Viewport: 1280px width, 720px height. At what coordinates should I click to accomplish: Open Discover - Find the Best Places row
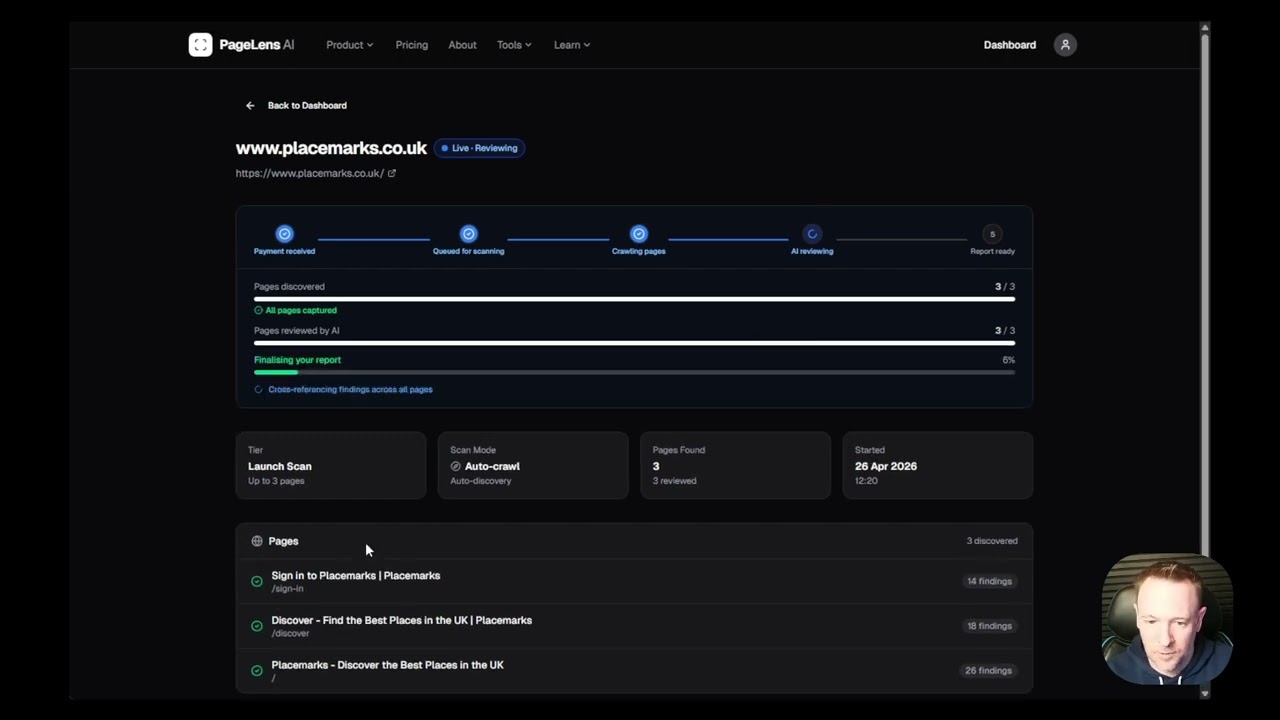point(634,626)
